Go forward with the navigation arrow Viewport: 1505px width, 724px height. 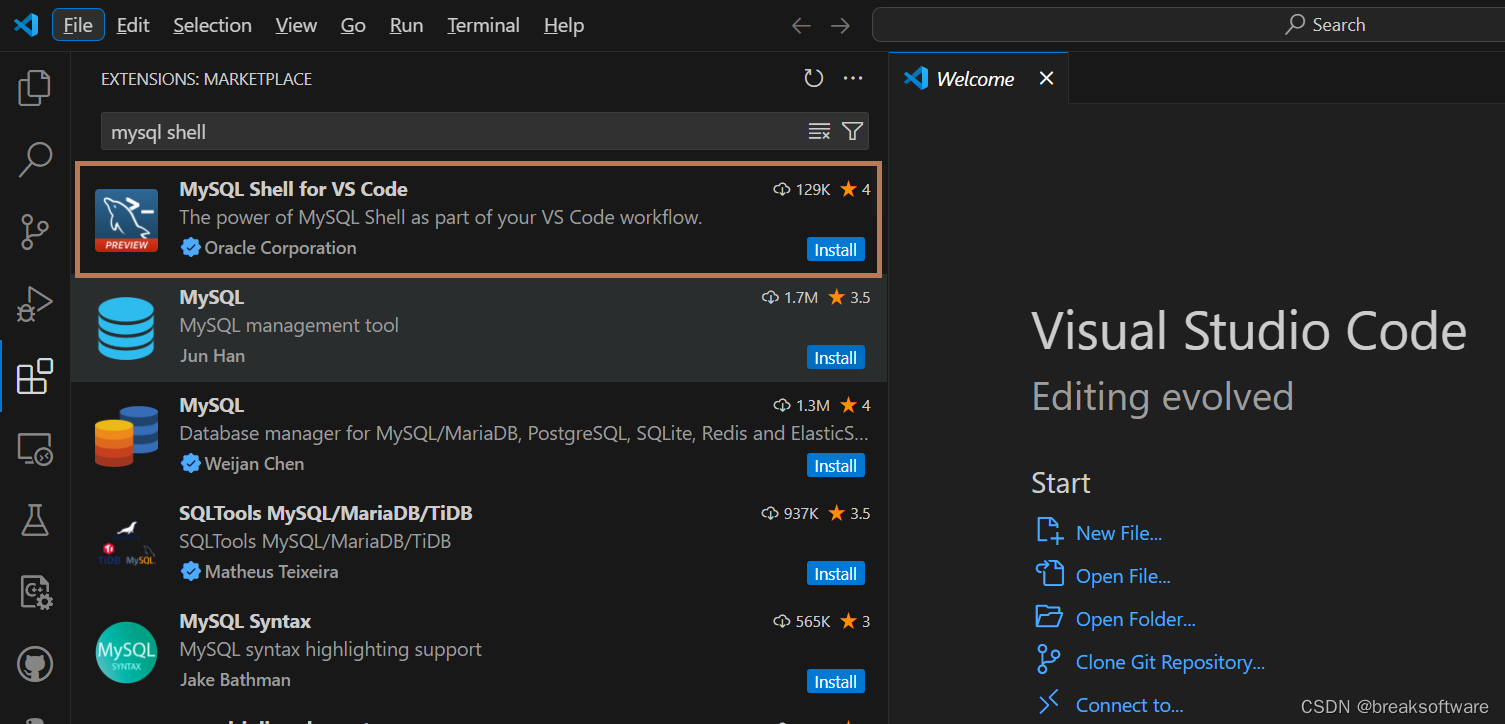coord(840,25)
